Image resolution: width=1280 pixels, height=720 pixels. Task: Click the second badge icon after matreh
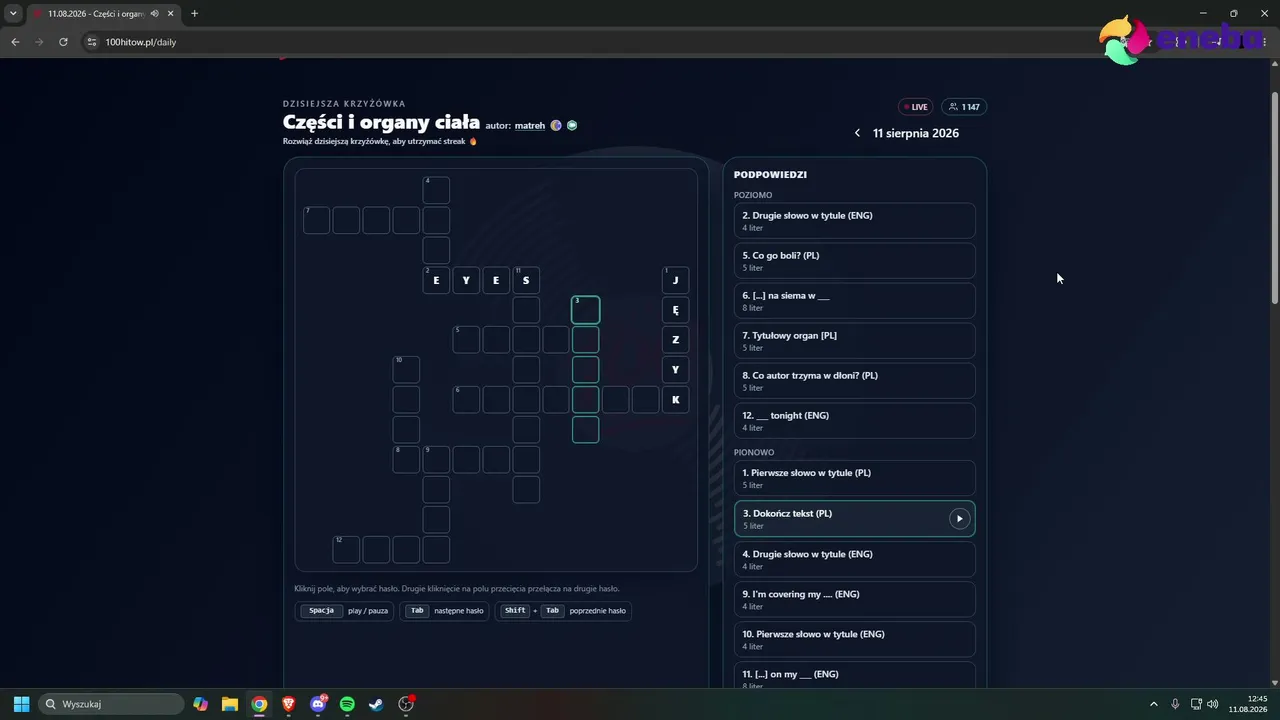[572, 126]
